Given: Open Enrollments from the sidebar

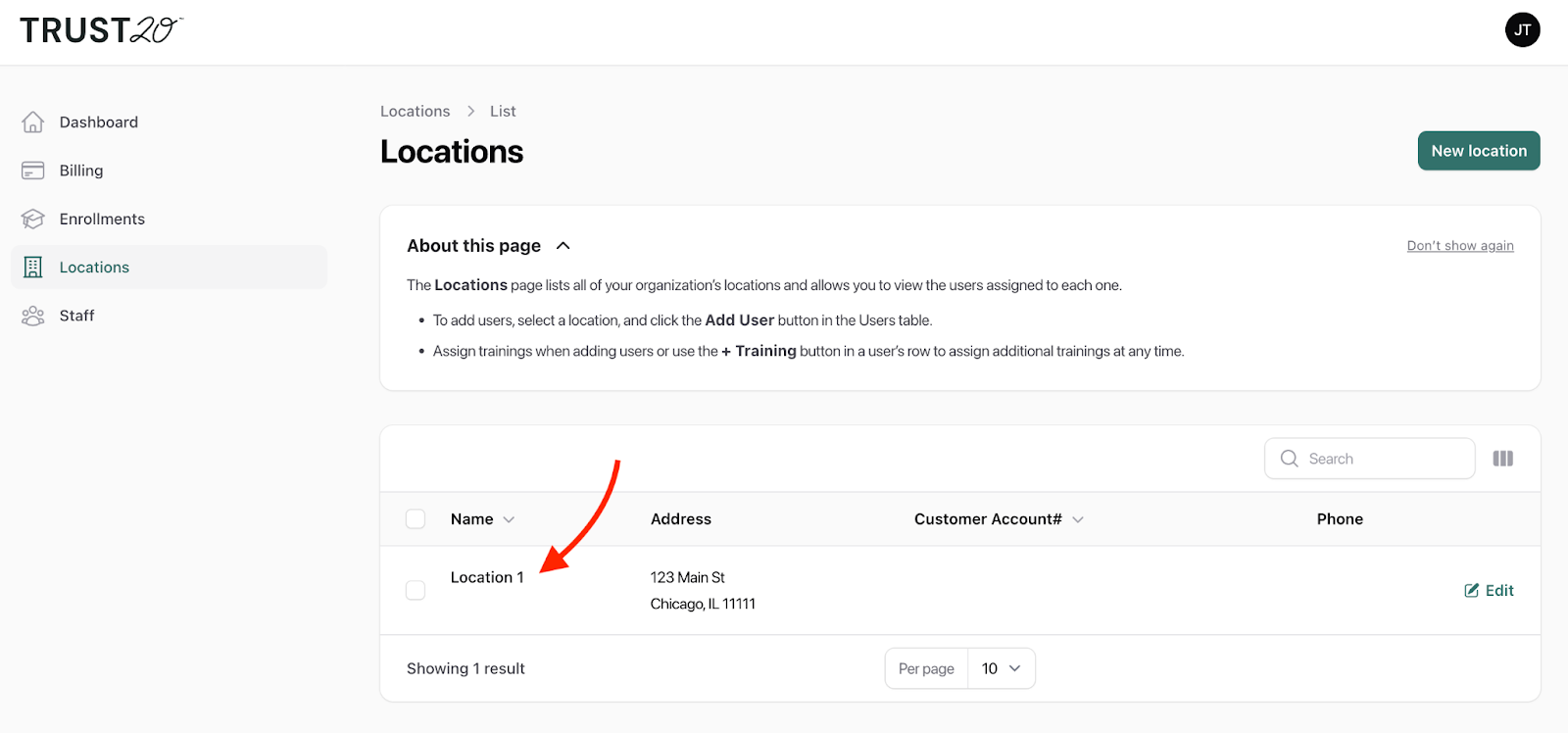Looking at the screenshot, I should pos(102,219).
